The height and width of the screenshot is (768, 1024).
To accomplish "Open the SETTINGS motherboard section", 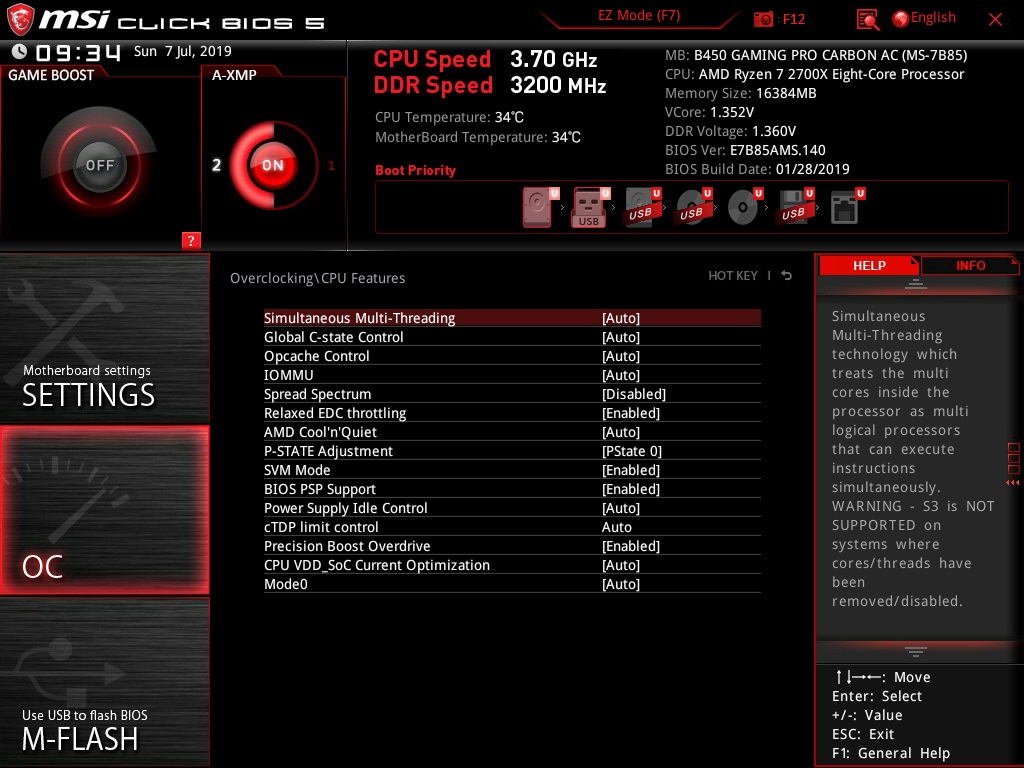I will tap(104, 339).
